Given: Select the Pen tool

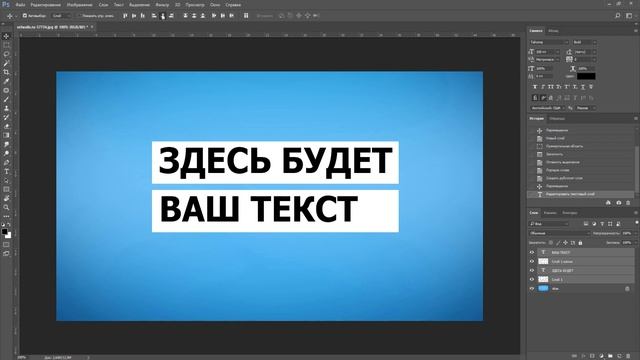Looking at the screenshot, I should (x=6, y=162).
